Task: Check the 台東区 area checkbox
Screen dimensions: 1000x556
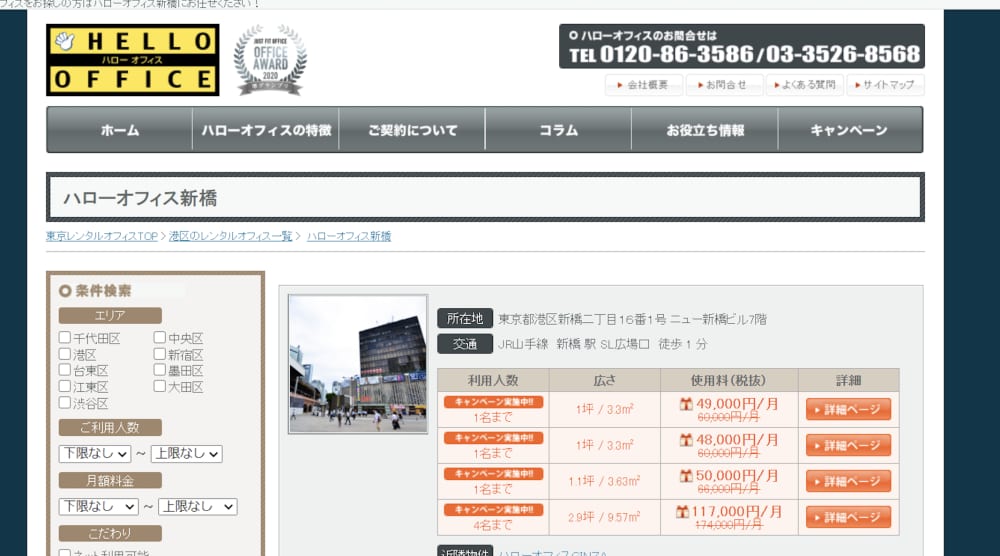Action: click(x=64, y=369)
